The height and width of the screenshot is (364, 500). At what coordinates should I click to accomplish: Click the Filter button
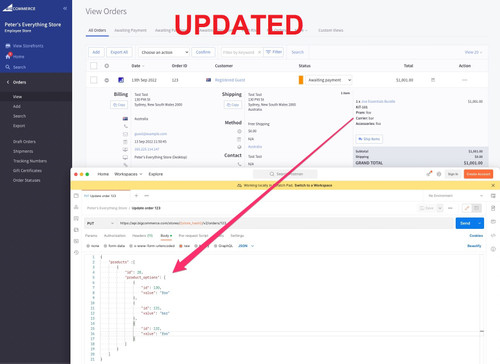(274, 52)
